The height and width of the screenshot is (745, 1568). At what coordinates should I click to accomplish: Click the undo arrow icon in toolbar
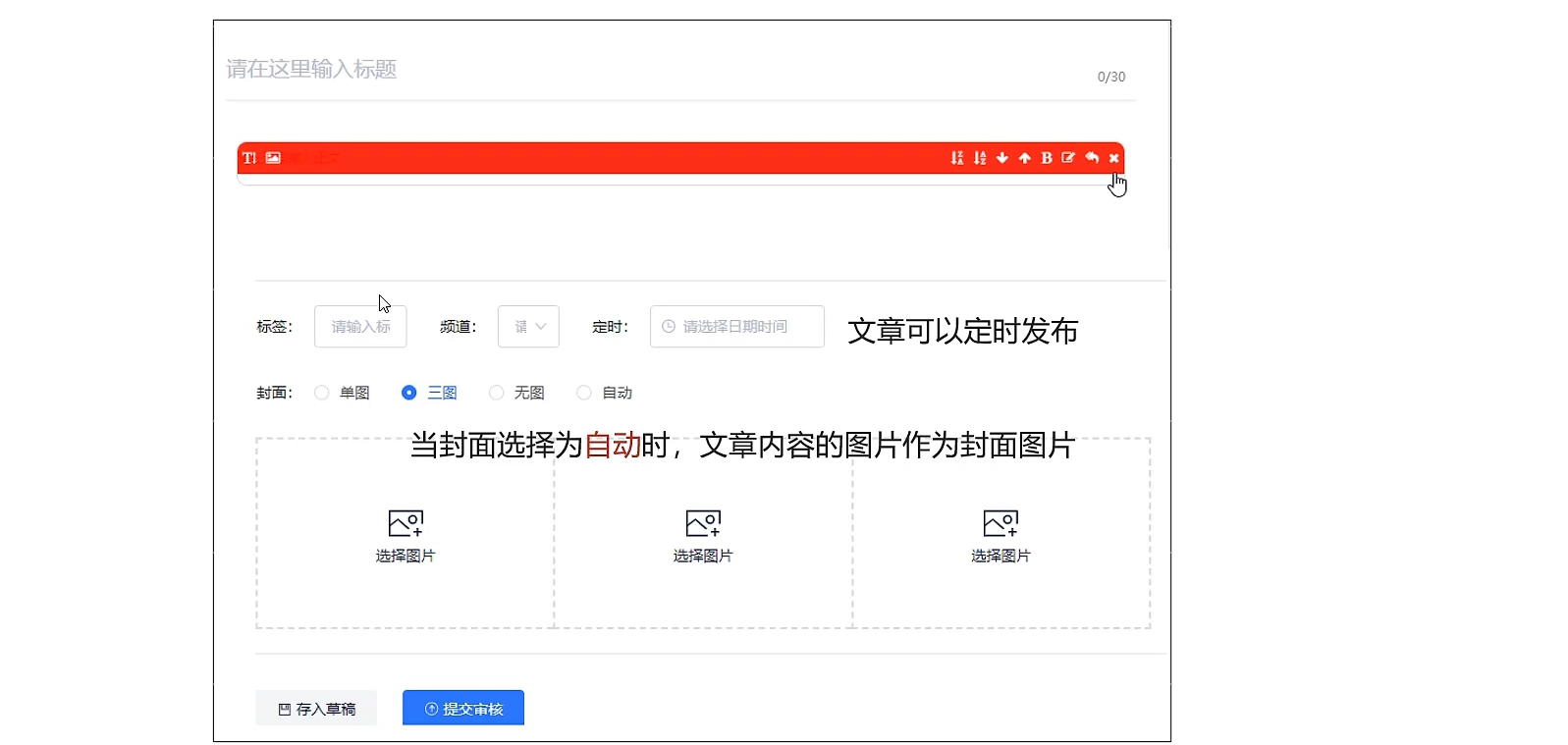[x=1092, y=158]
